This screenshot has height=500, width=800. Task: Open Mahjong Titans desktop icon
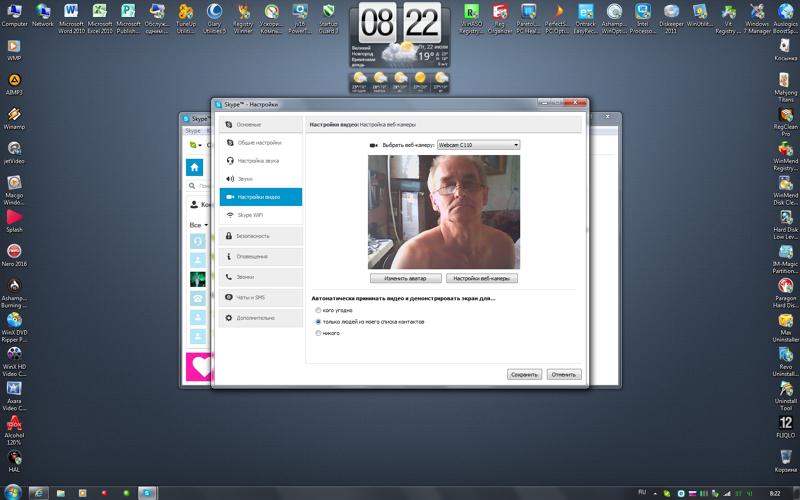(785, 87)
